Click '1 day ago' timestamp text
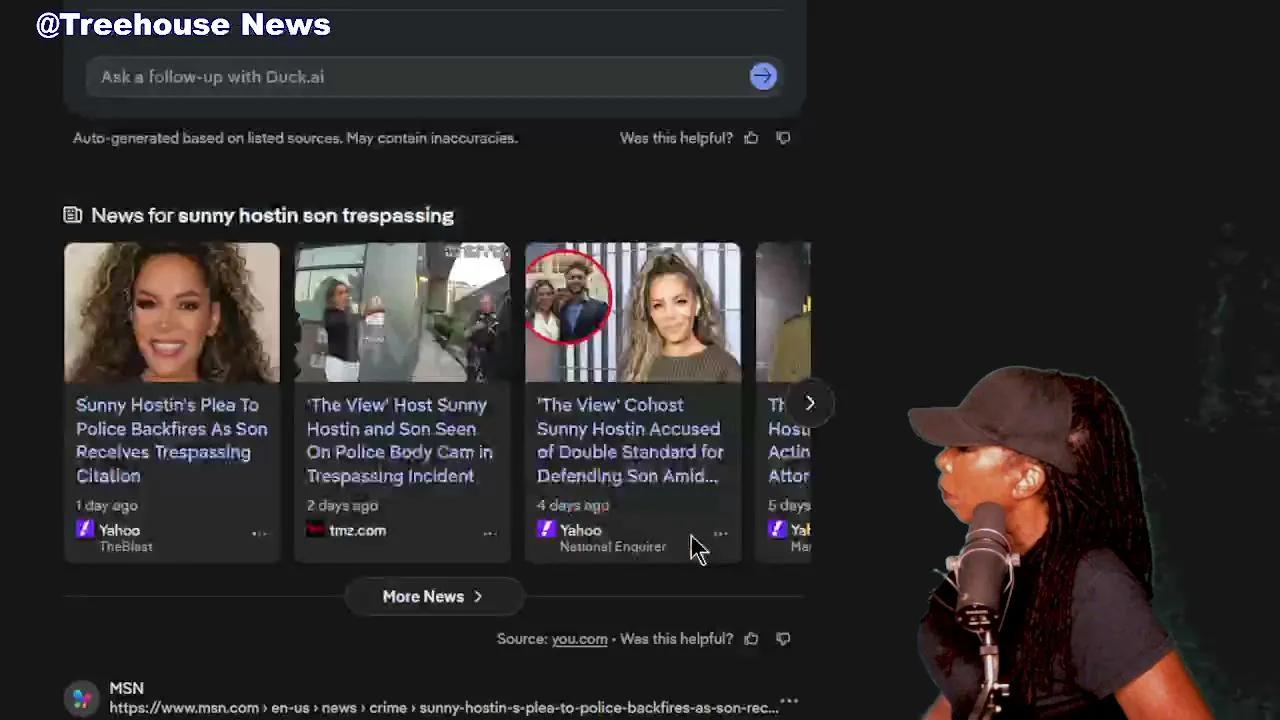Screen dimensions: 1280x720 tap(107, 506)
